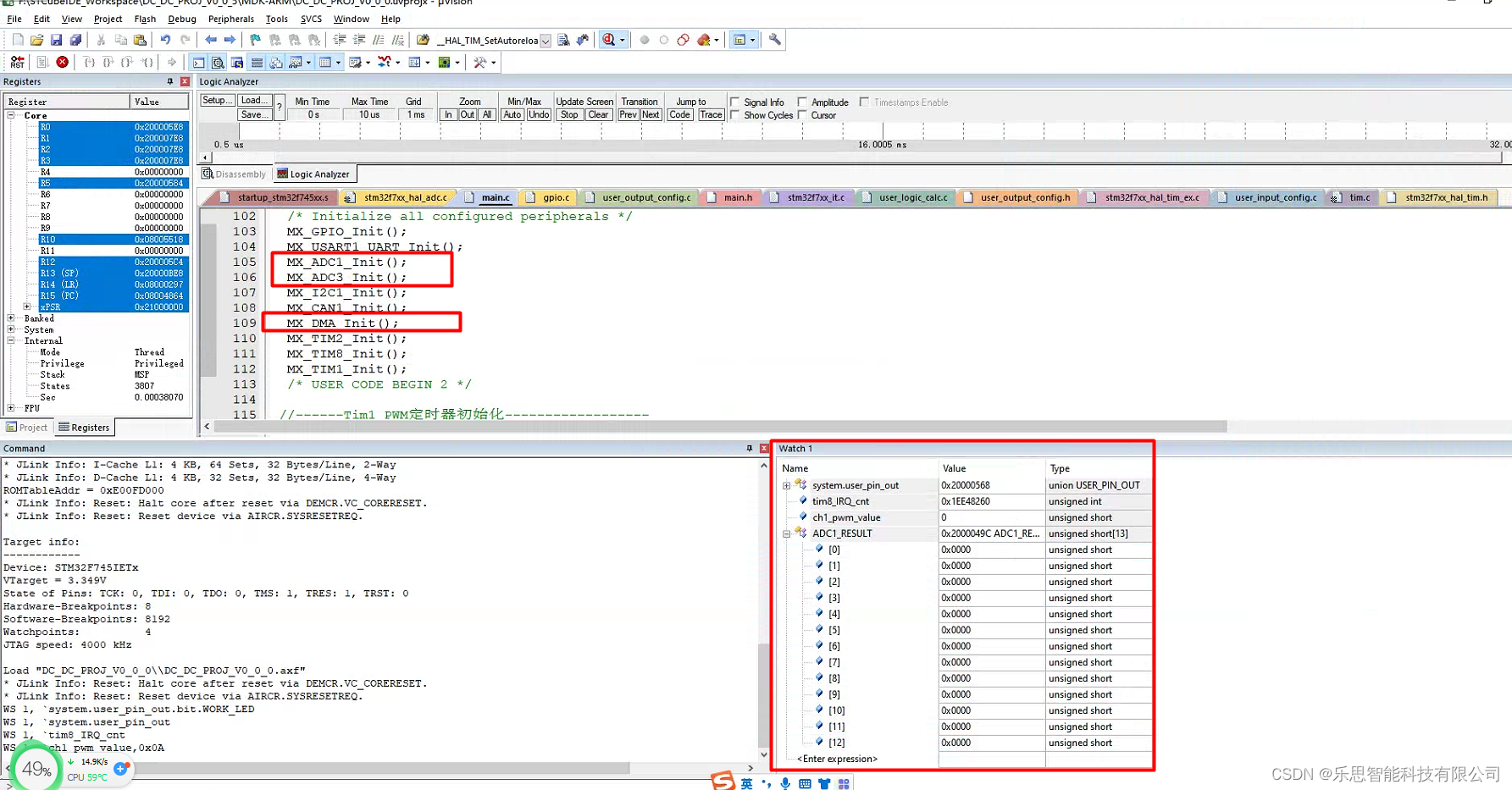Collapse the Core register group
The height and width of the screenshot is (790, 1512).
[x=11, y=115]
